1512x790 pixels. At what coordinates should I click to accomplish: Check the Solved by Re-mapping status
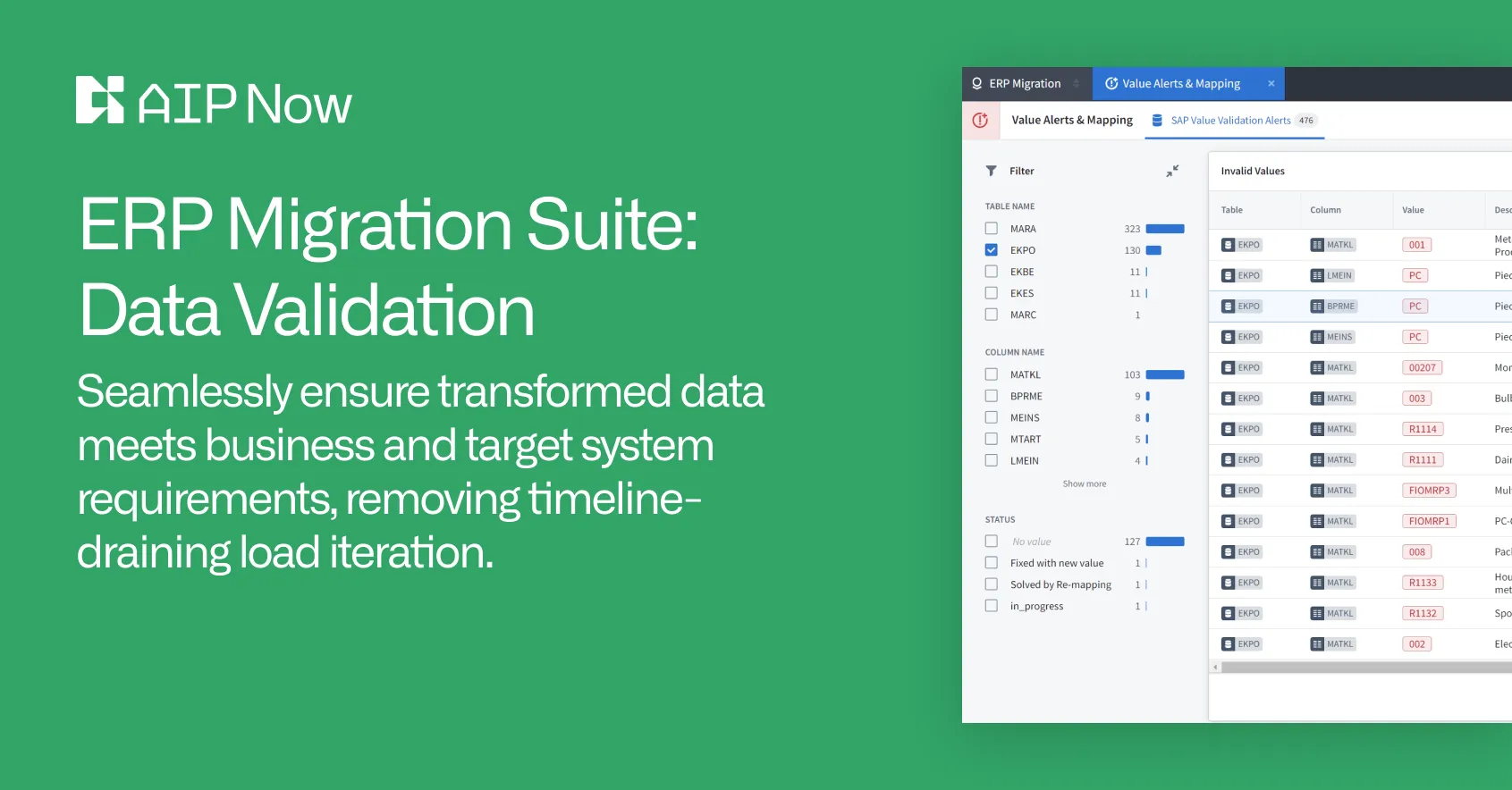point(991,584)
